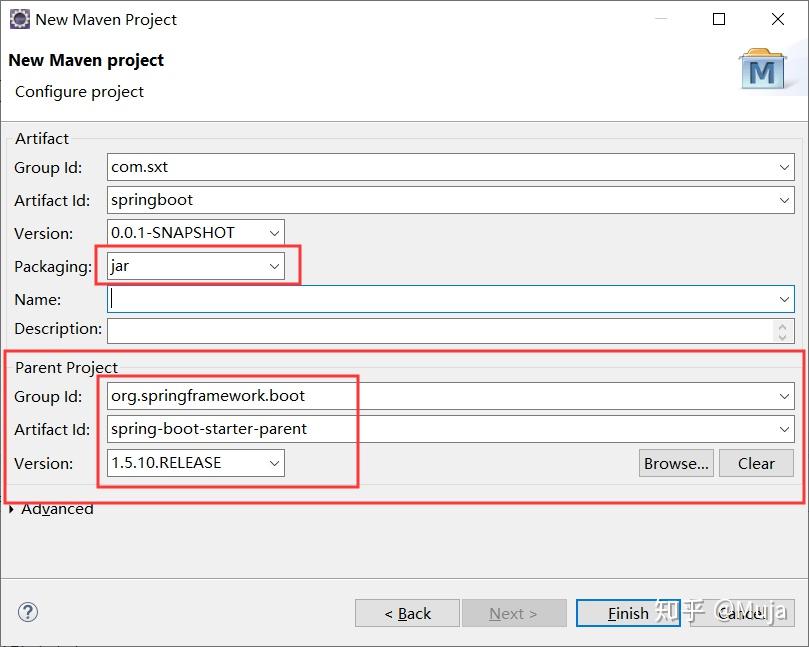Open the parent Version 1.5.10.RELEASE dropdown
The width and height of the screenshot is (809, 647).
(274, 463)
